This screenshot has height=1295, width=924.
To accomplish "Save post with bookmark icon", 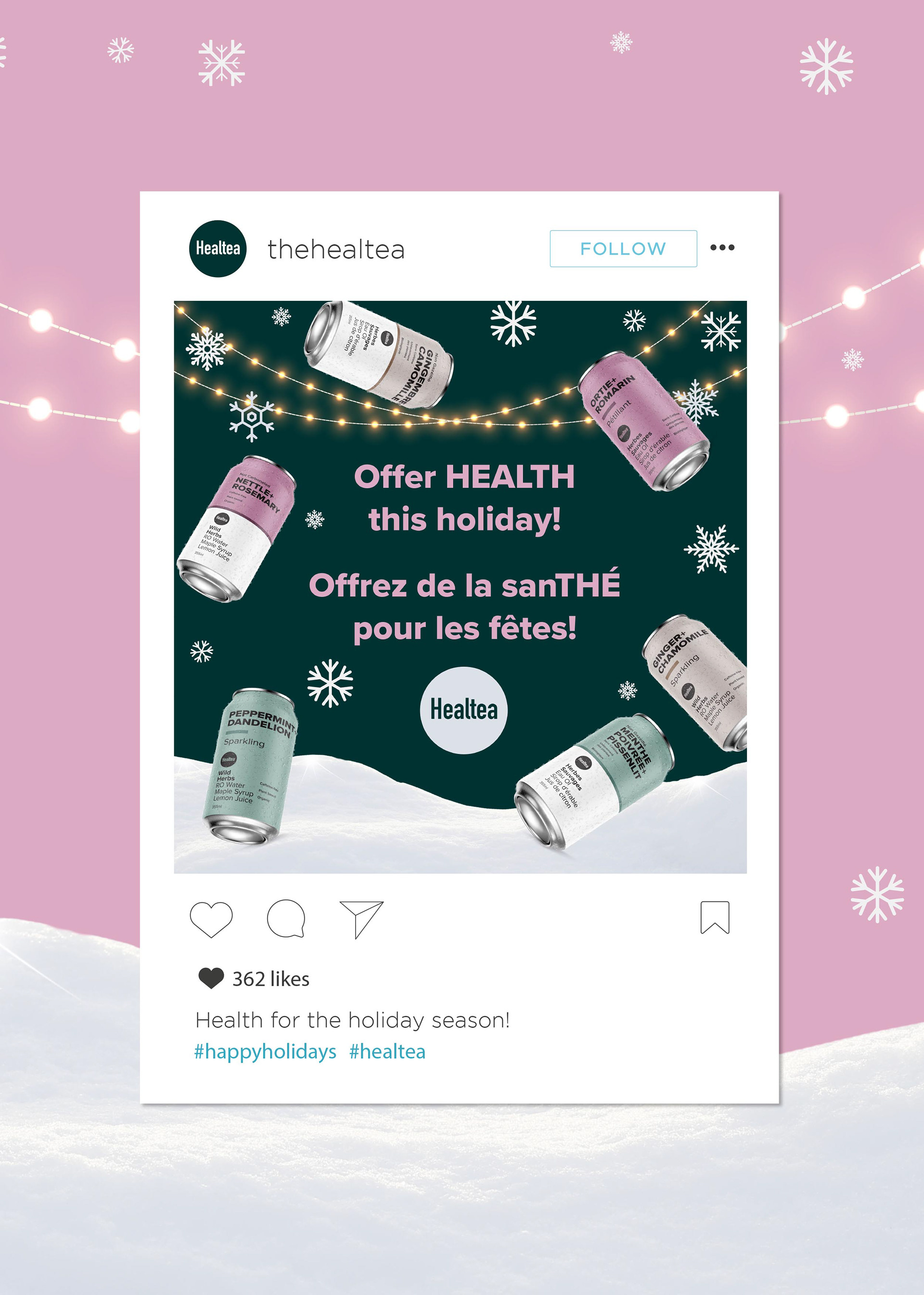I will coord(715,917).
